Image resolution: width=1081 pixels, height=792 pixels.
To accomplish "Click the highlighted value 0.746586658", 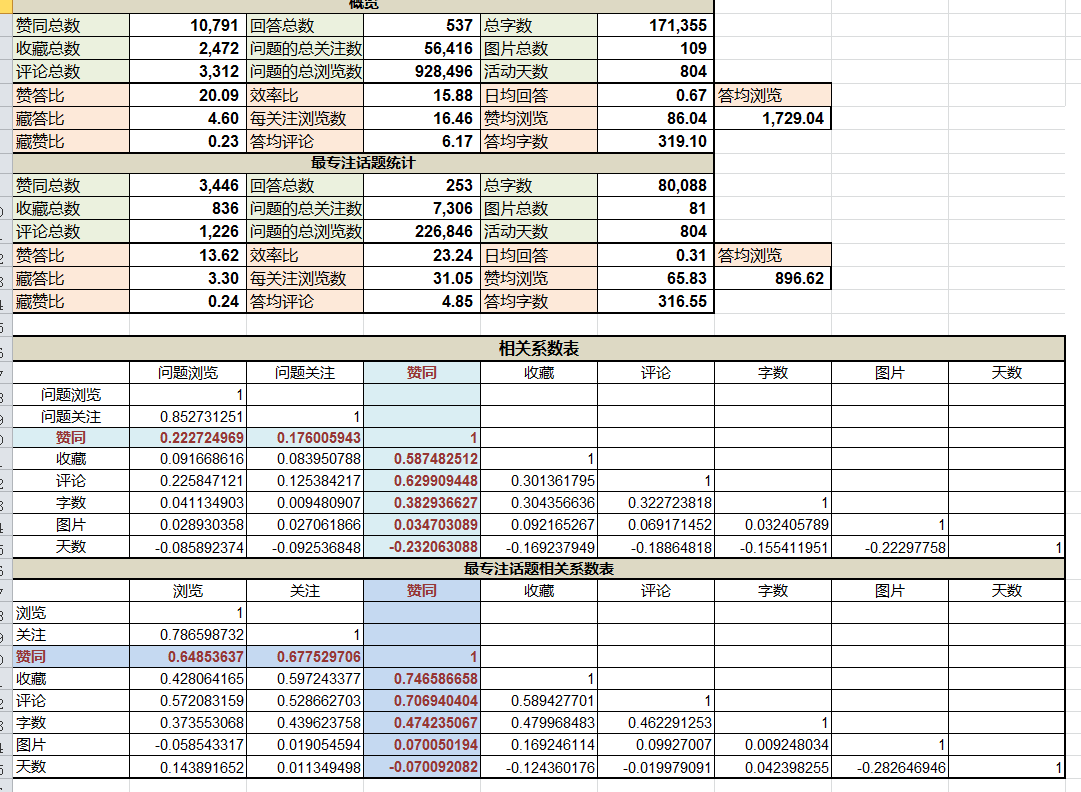I will (421, 679).
